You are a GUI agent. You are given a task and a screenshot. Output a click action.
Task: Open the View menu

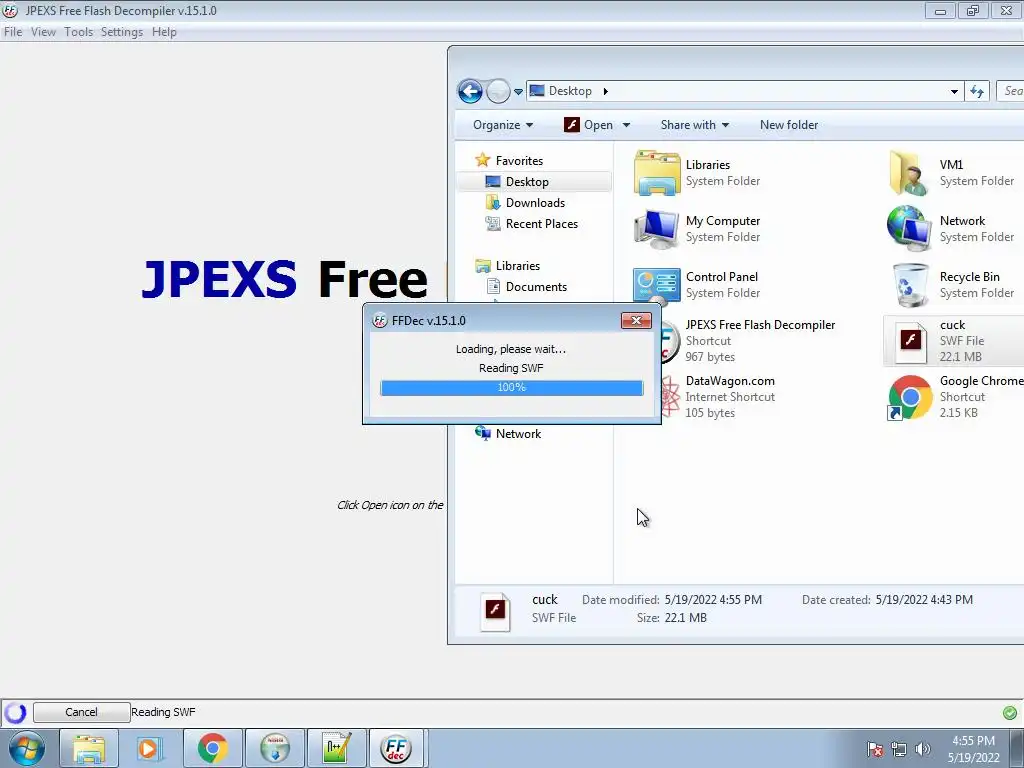43,32
